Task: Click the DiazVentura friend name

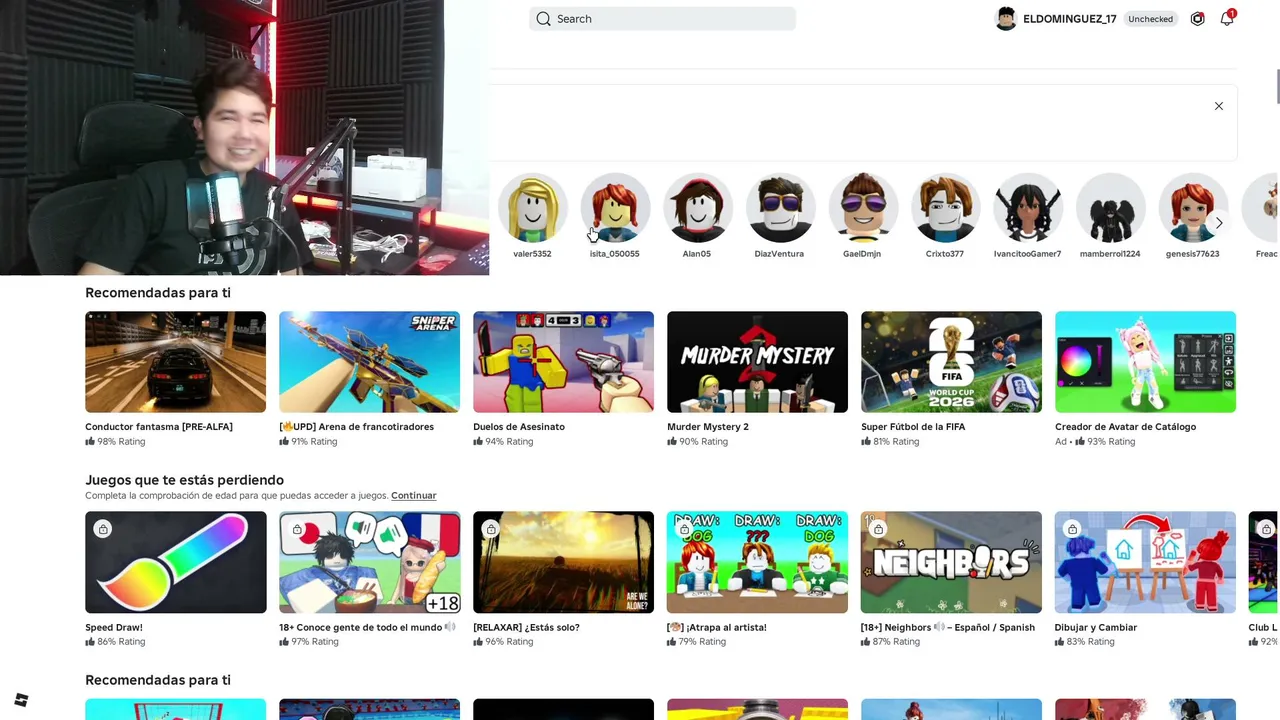Action: 779,254
